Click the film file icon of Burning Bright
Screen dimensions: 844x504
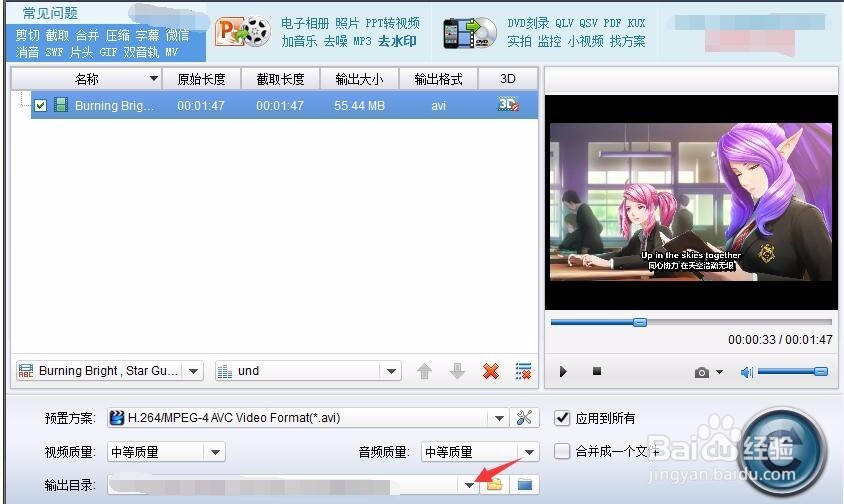(61, 105)
